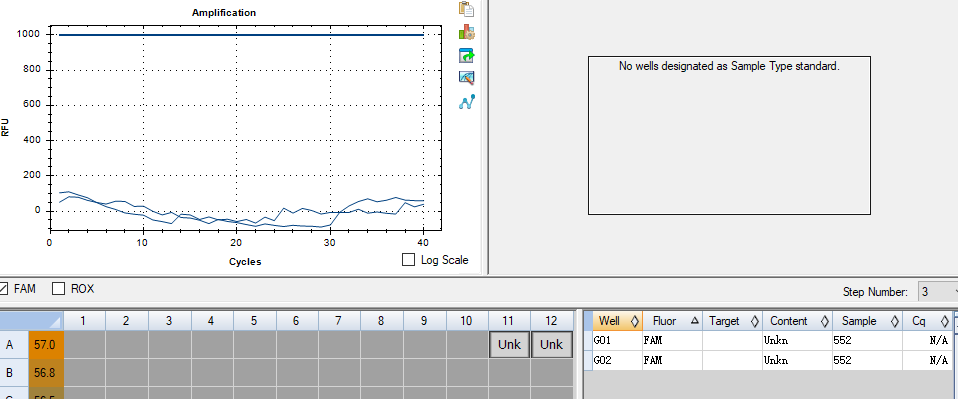
Task: Click the Fluor FAM cell for G02
Action: coord(672,360)
